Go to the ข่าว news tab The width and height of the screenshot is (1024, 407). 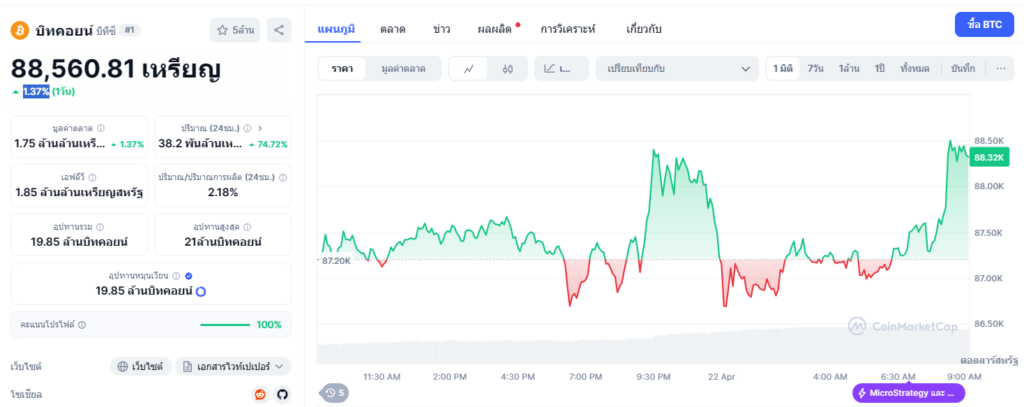[441, 29]
